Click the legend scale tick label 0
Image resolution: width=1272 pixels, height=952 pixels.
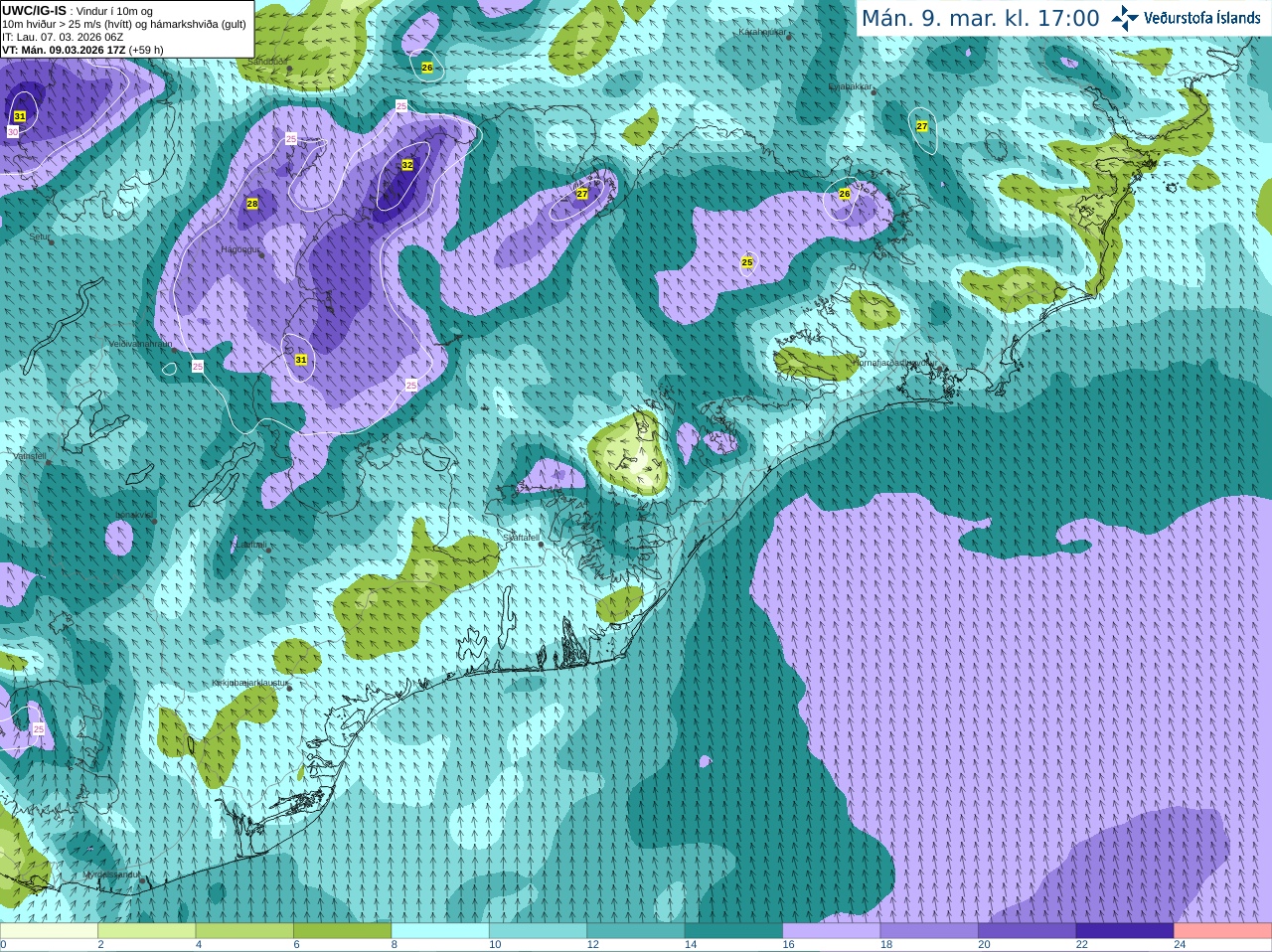click(x=4, y=945)
